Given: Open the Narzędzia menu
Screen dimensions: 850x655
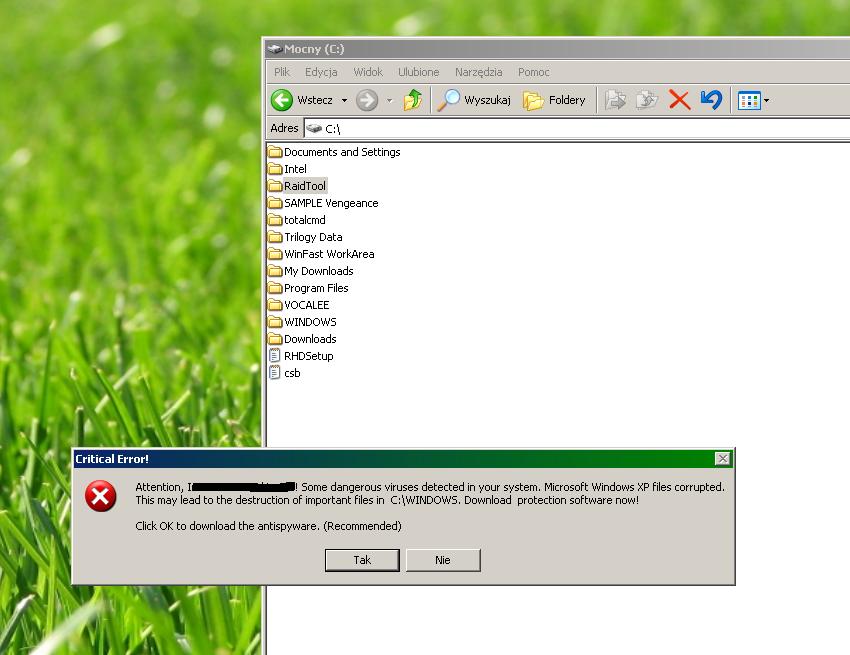Looking at the screenshot, I should point(478,72).
